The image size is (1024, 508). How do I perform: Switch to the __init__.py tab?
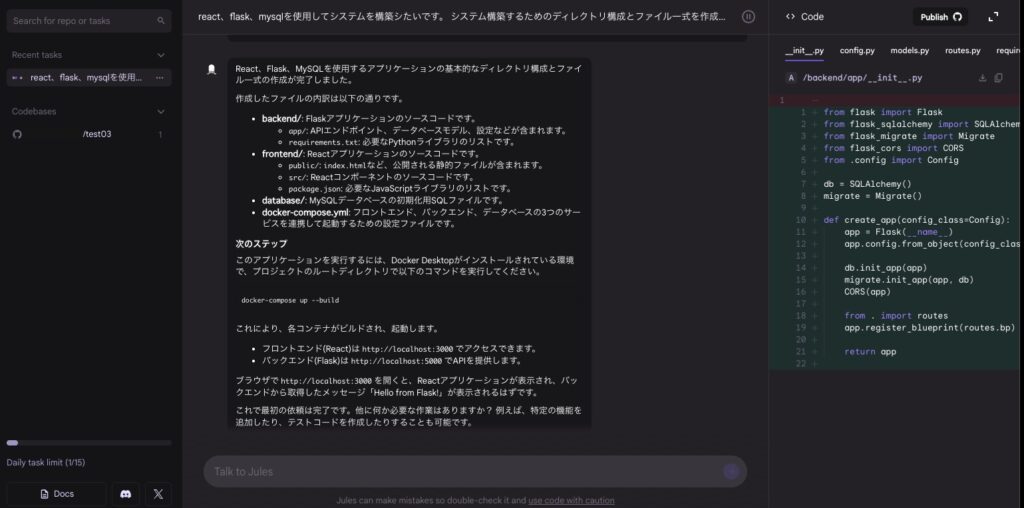[x=805, y=51]
